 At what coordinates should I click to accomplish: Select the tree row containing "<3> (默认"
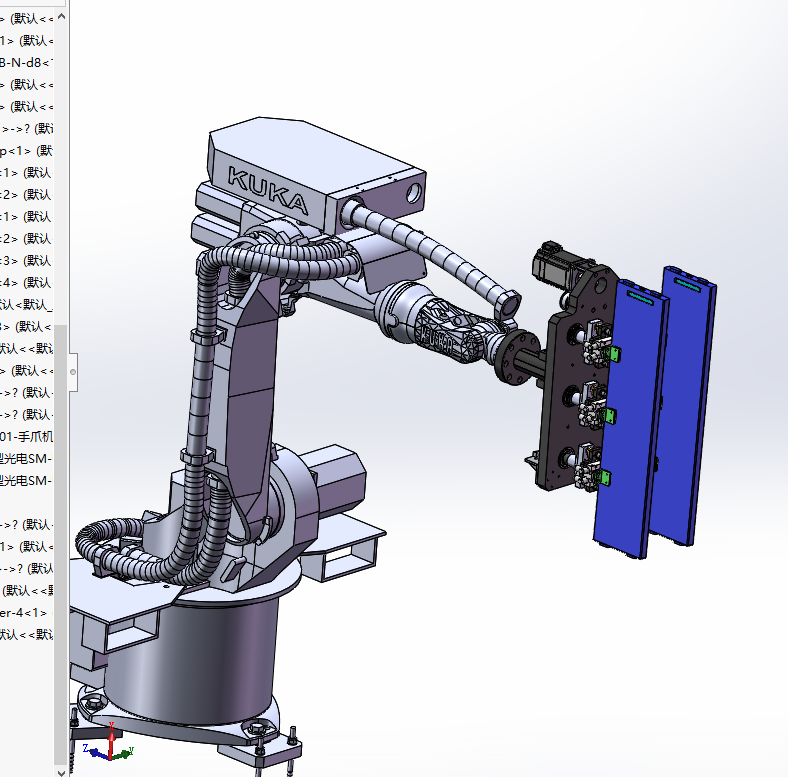click(27, 260)
